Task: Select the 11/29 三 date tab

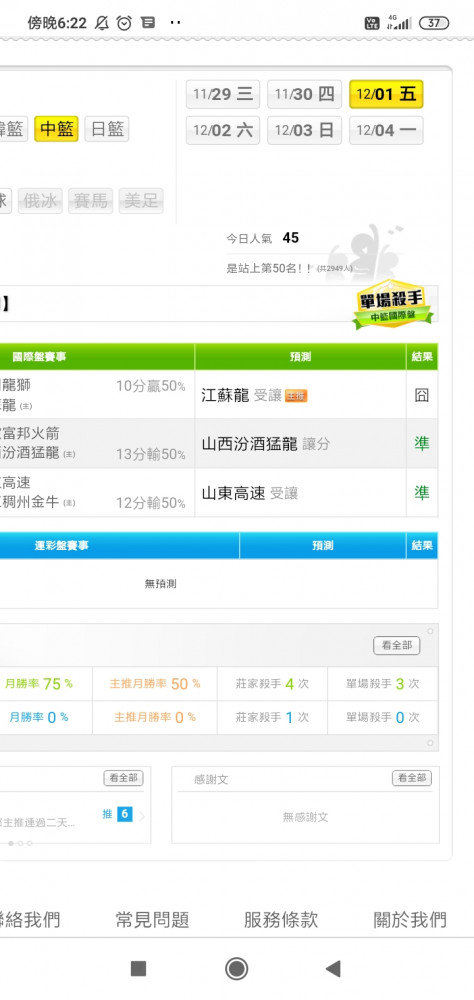Action: (x=223, y=94)
